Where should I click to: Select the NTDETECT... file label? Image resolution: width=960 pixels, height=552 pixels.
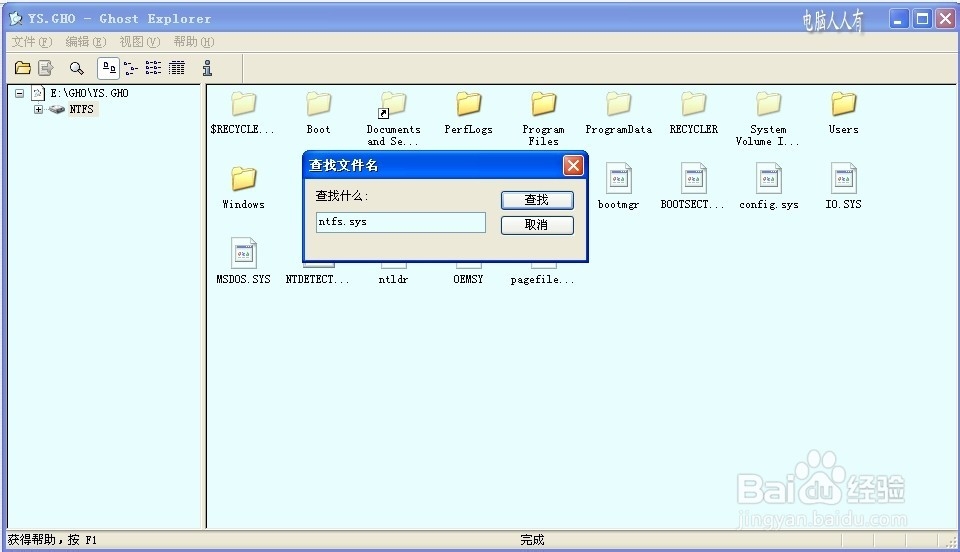(317, 279)
